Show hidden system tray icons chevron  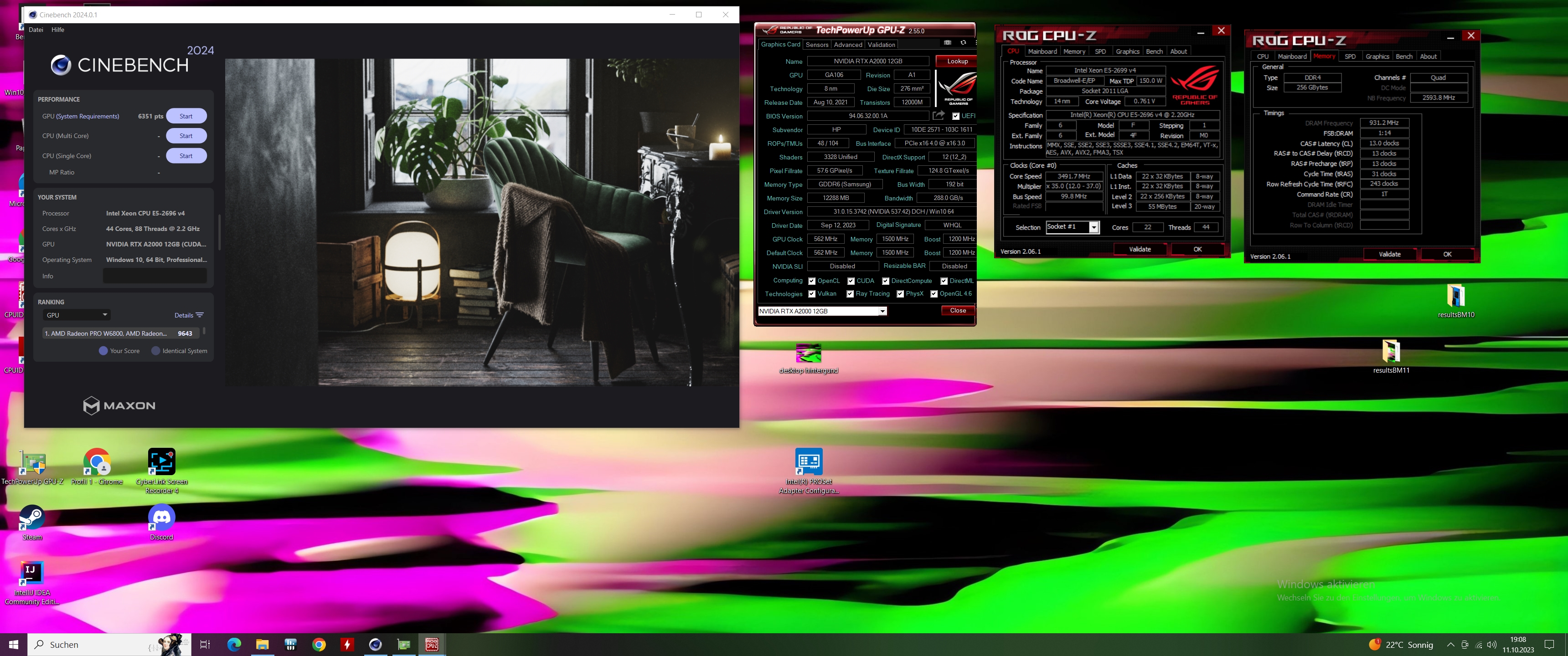[1450, 645]
